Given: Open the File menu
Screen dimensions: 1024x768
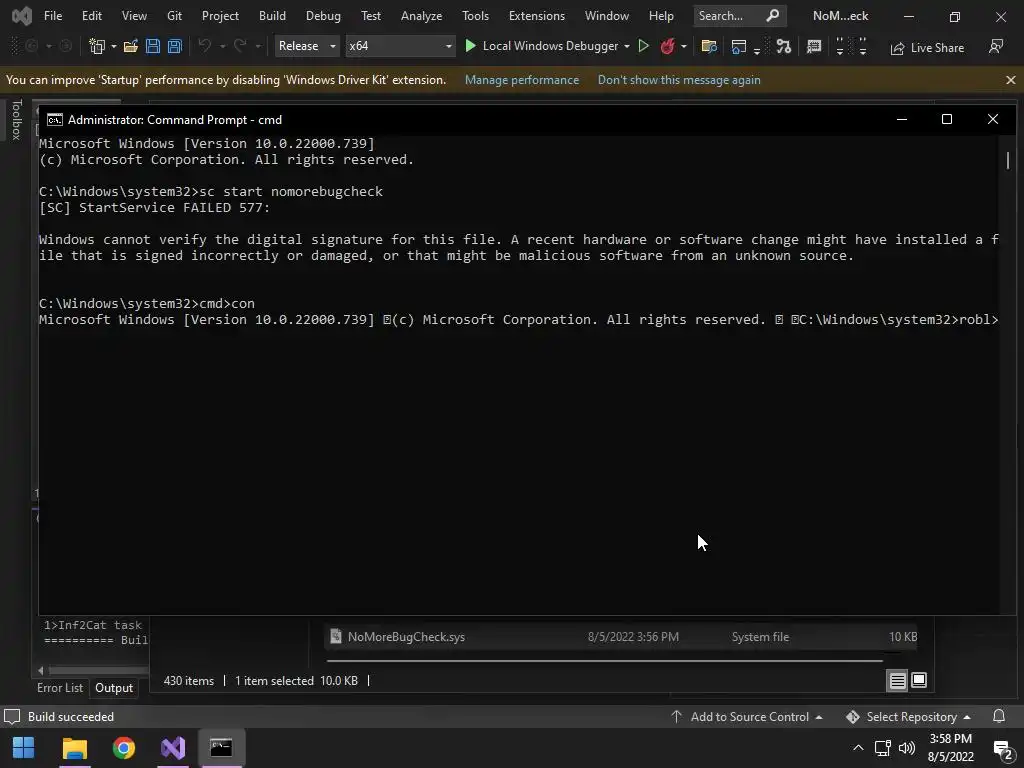Looking at the screenshot, I should (53, 16).
